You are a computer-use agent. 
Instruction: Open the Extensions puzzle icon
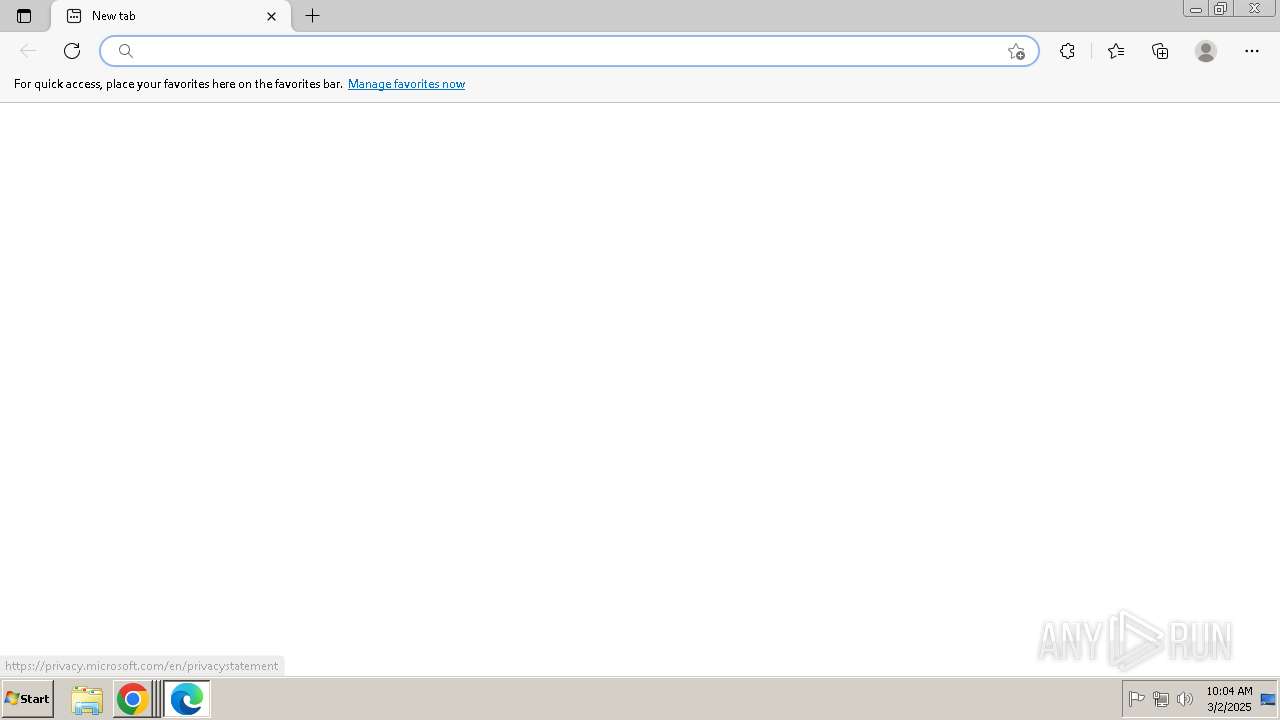click(x=1067, y=51)
